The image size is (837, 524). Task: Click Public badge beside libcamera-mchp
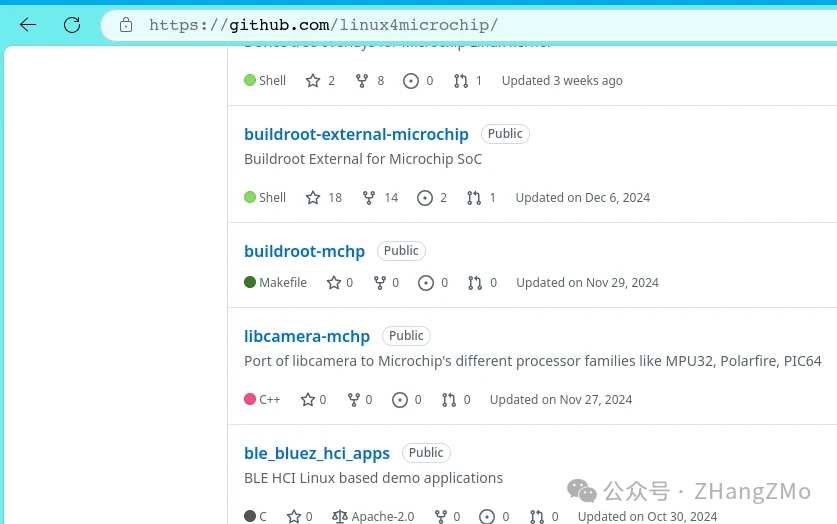(406, 336)
